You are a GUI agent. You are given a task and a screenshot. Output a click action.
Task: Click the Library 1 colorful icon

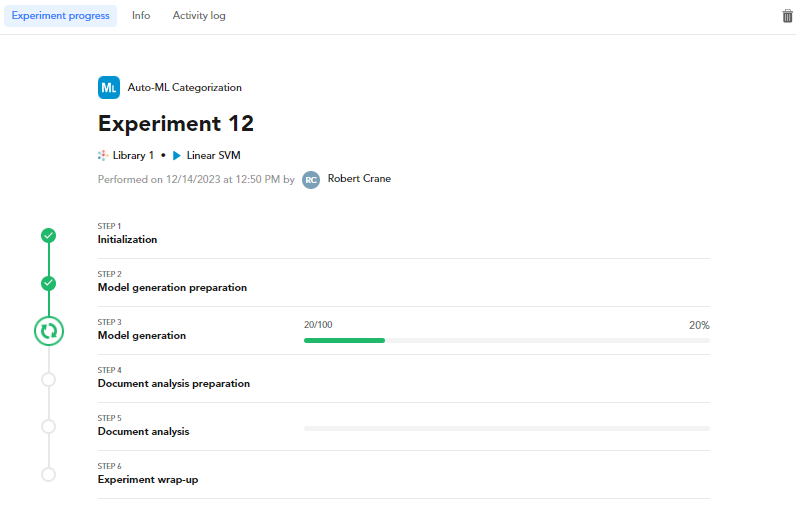103,156
